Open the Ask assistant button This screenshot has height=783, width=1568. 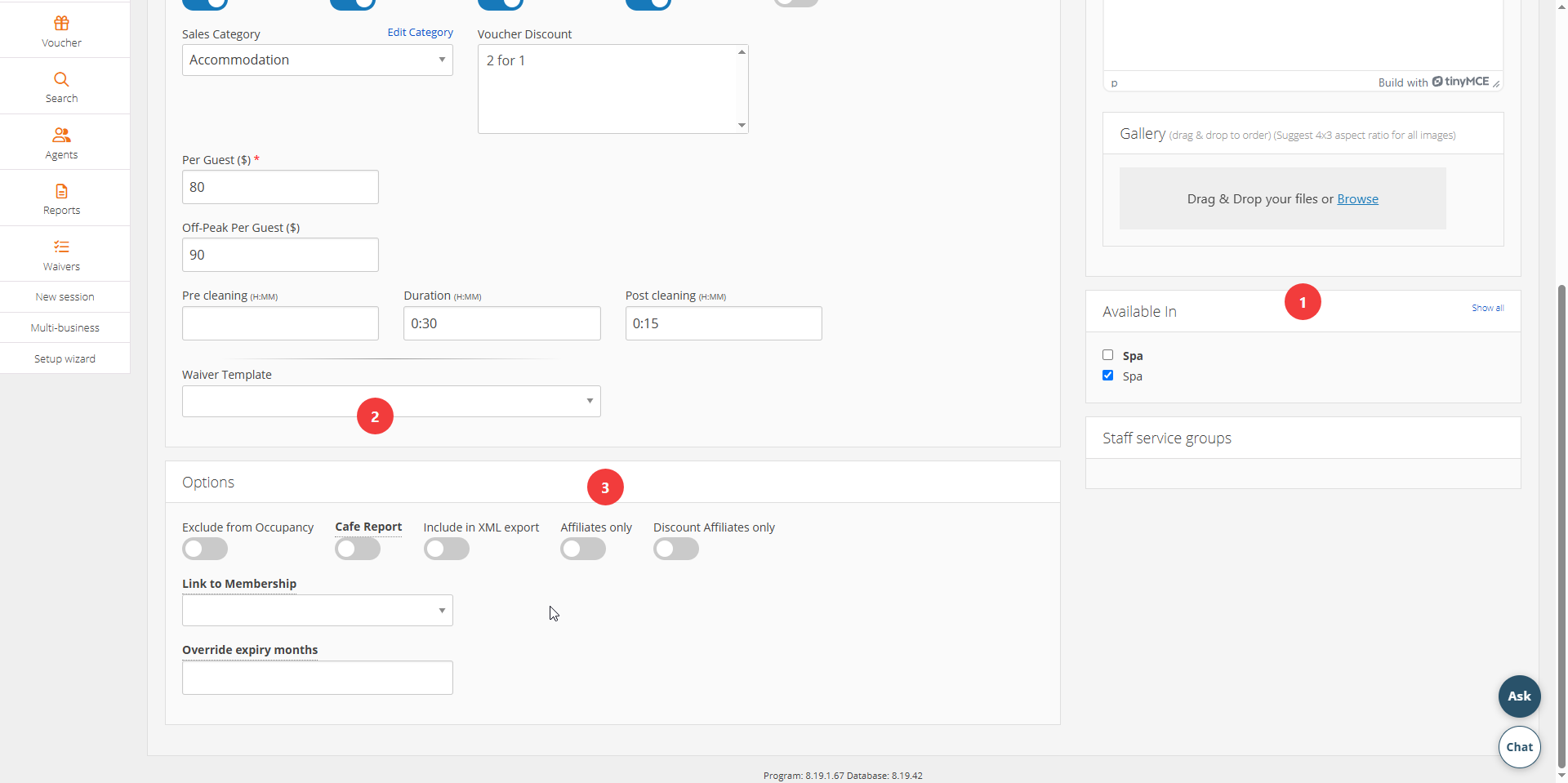pyautogui.click(x=1520, y=696)
